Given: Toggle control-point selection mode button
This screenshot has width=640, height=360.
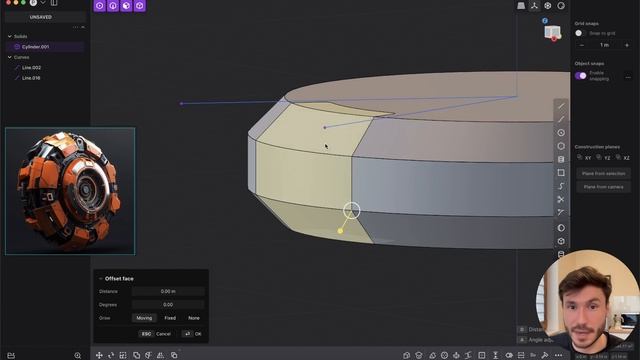Looking at the screenshot, I should [100, 6].
